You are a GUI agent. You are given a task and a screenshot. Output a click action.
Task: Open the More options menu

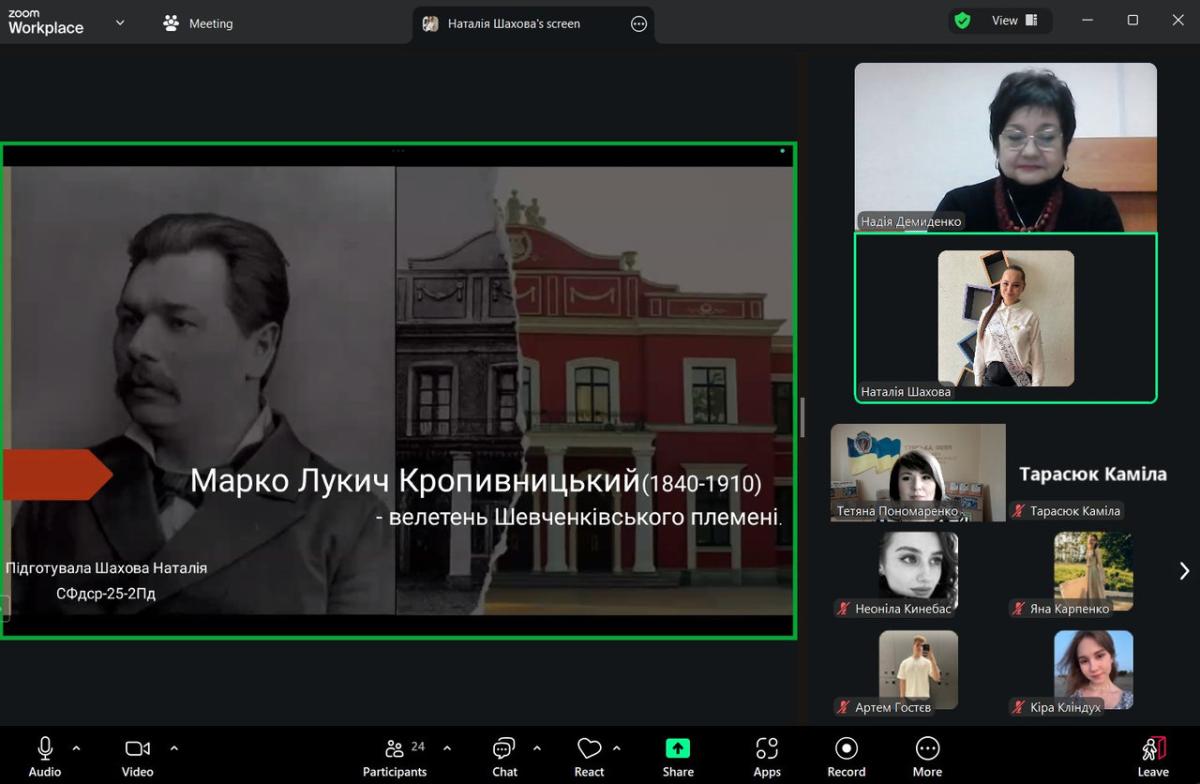click(927, 757)
